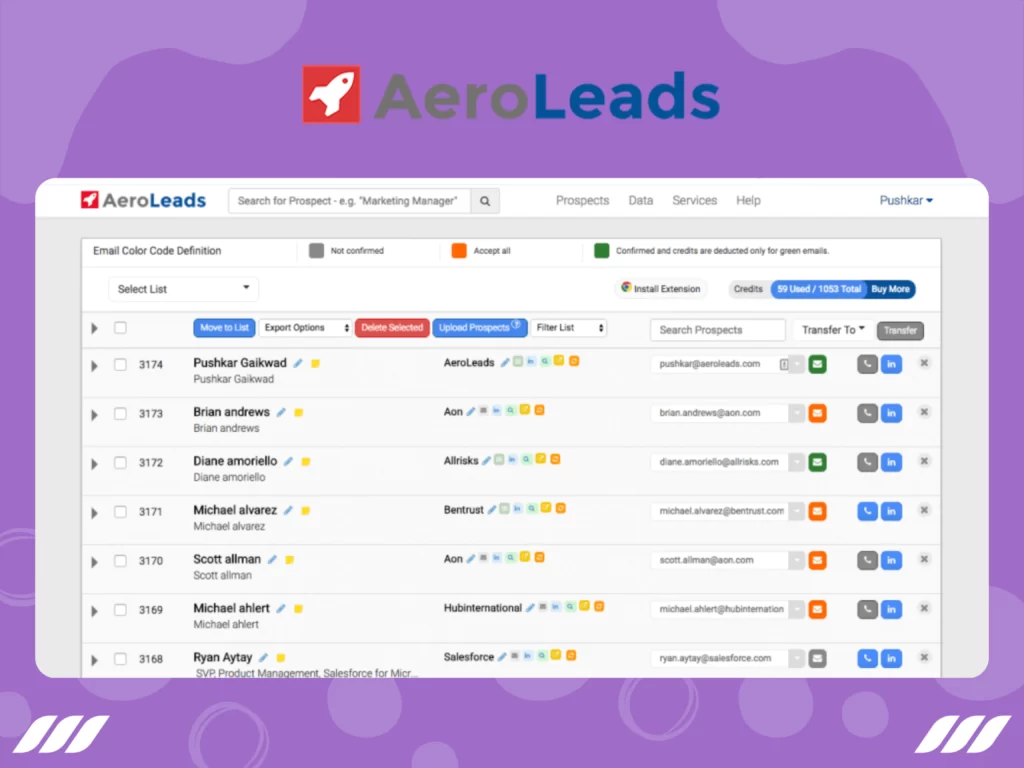Open LinkedIn button for Brian andrews
Screen dimensions: 1024x768
(x=891, y=413)
